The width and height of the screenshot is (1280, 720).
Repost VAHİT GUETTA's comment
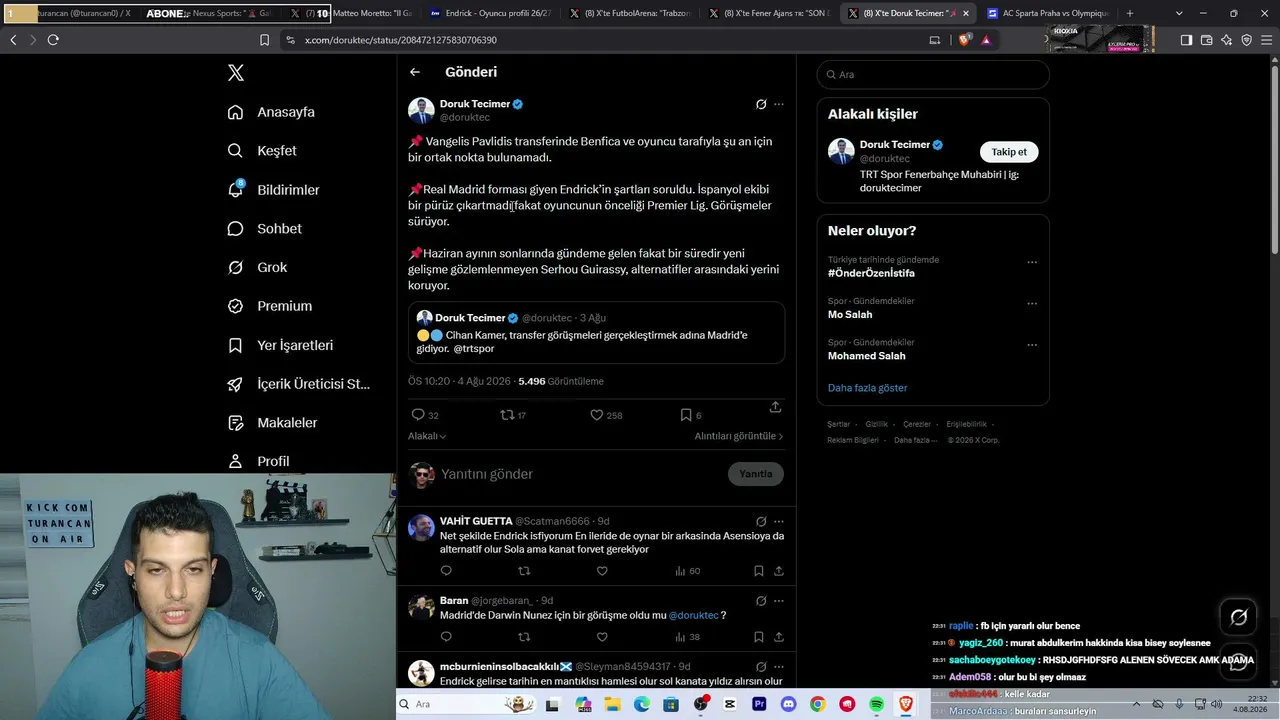point(524,571)
